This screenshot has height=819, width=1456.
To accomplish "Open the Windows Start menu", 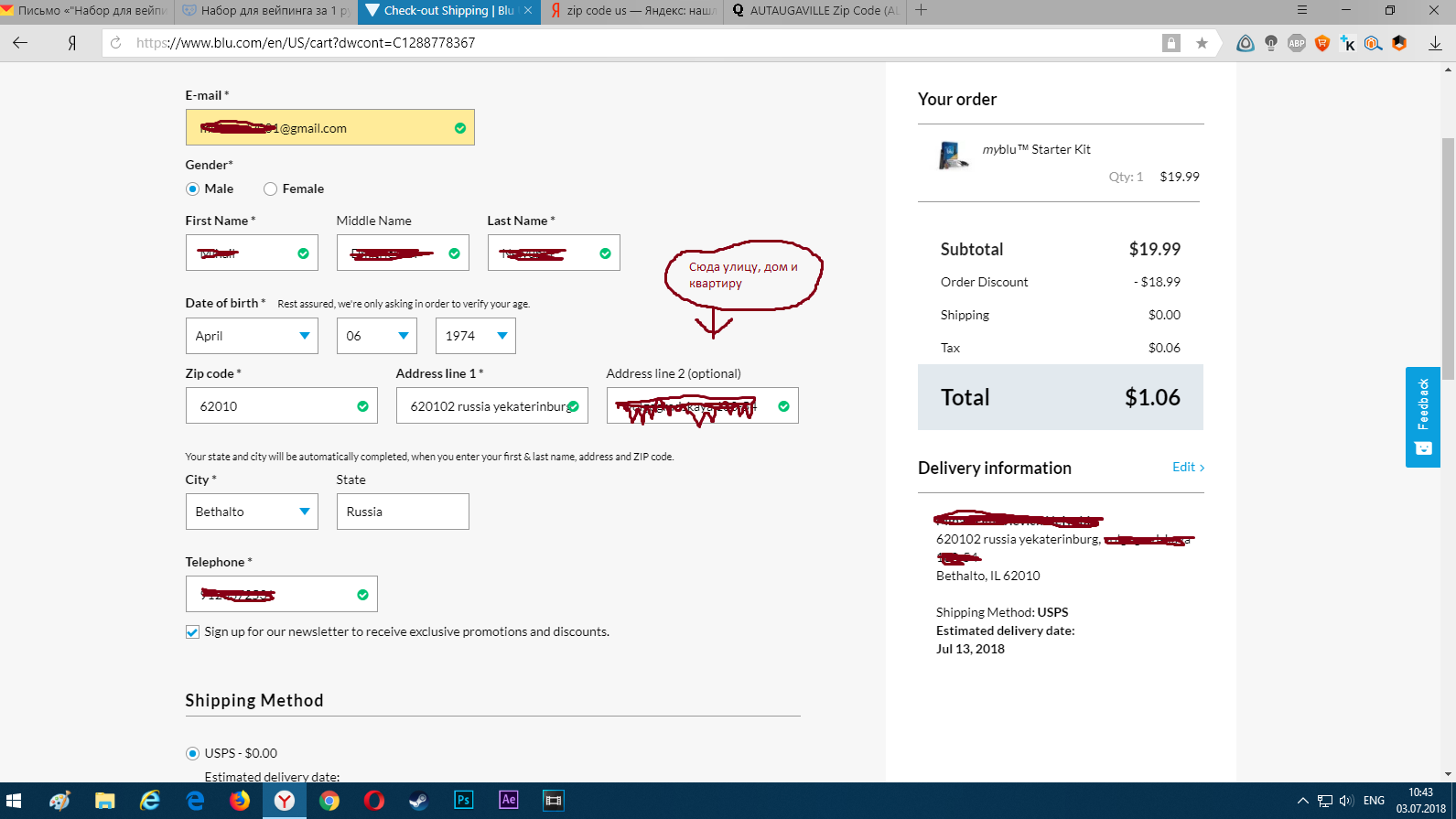I will pyautogui.click(x=14, y=801).
